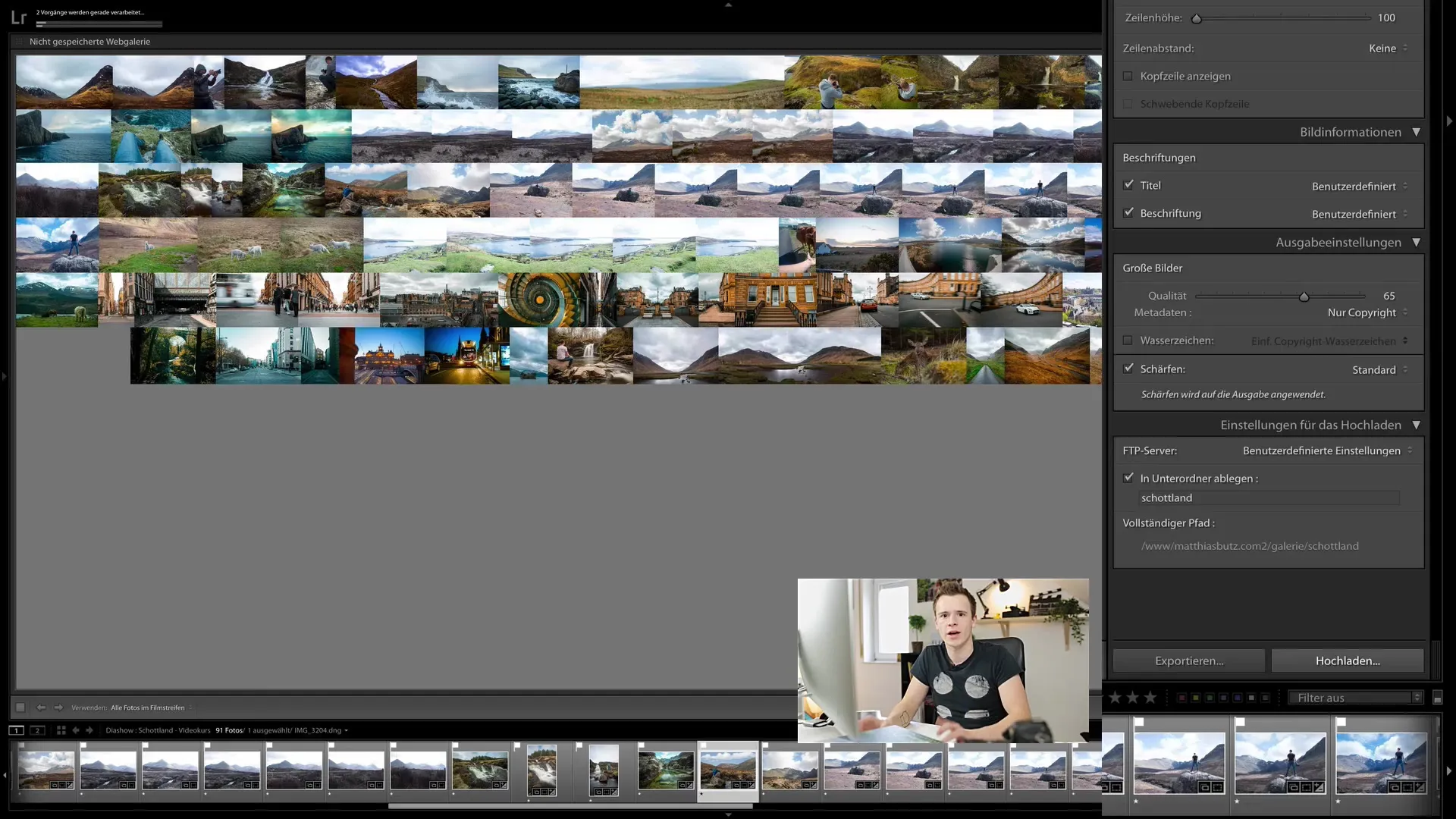The width and height of the screenshot is (1456, 819).
Task: Click the stop square in preview toolbar
Action: [20, 708]
